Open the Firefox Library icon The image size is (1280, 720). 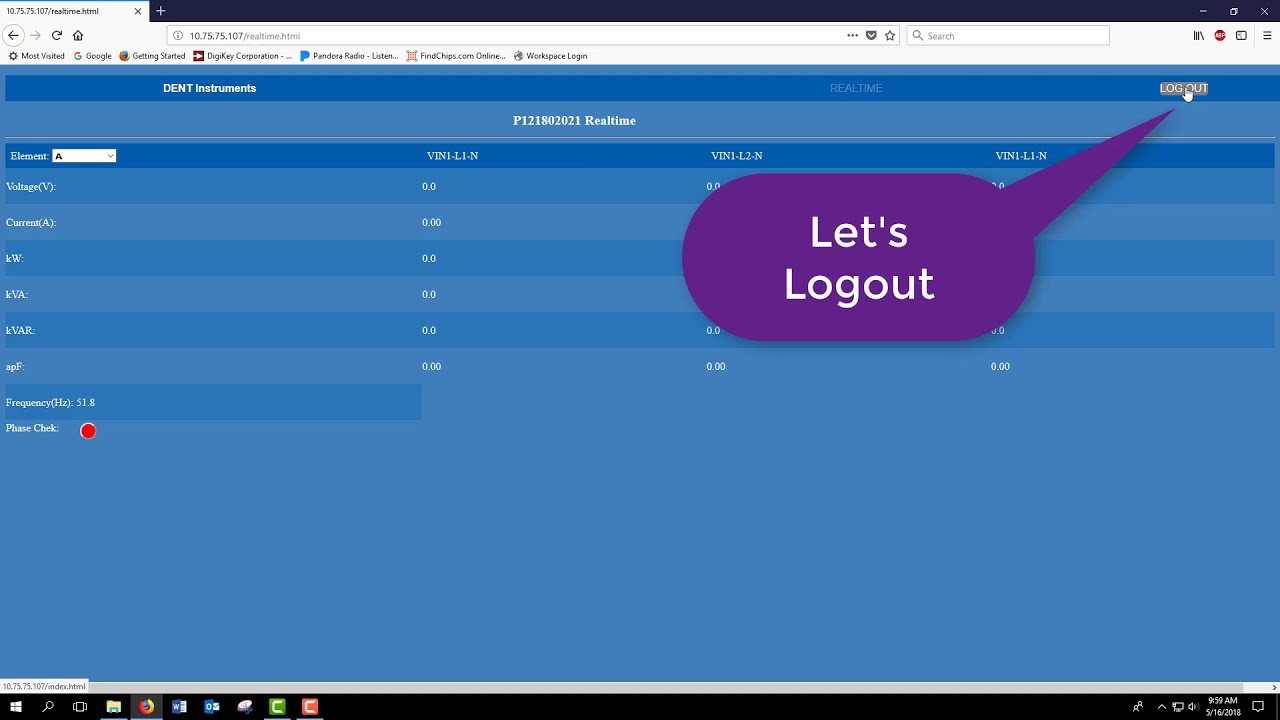click(x=1199, y=35)
